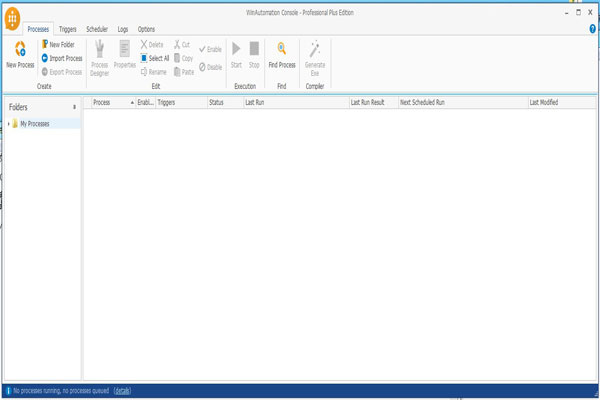This screenshot has width=600, height=400.
Task: Sort by the Last Run column header
Action: coord(296,102)
